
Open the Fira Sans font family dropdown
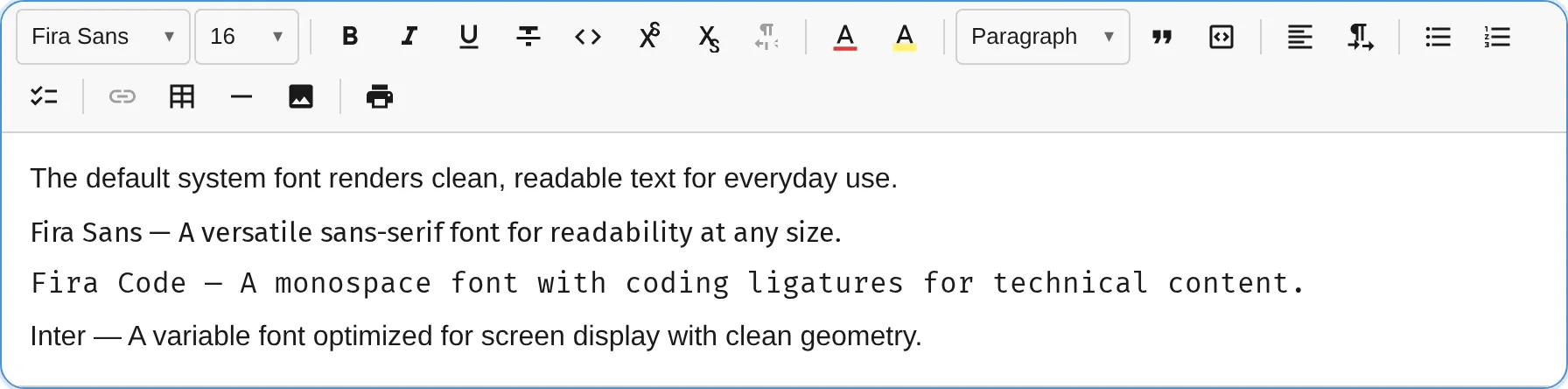coord(103,37)
